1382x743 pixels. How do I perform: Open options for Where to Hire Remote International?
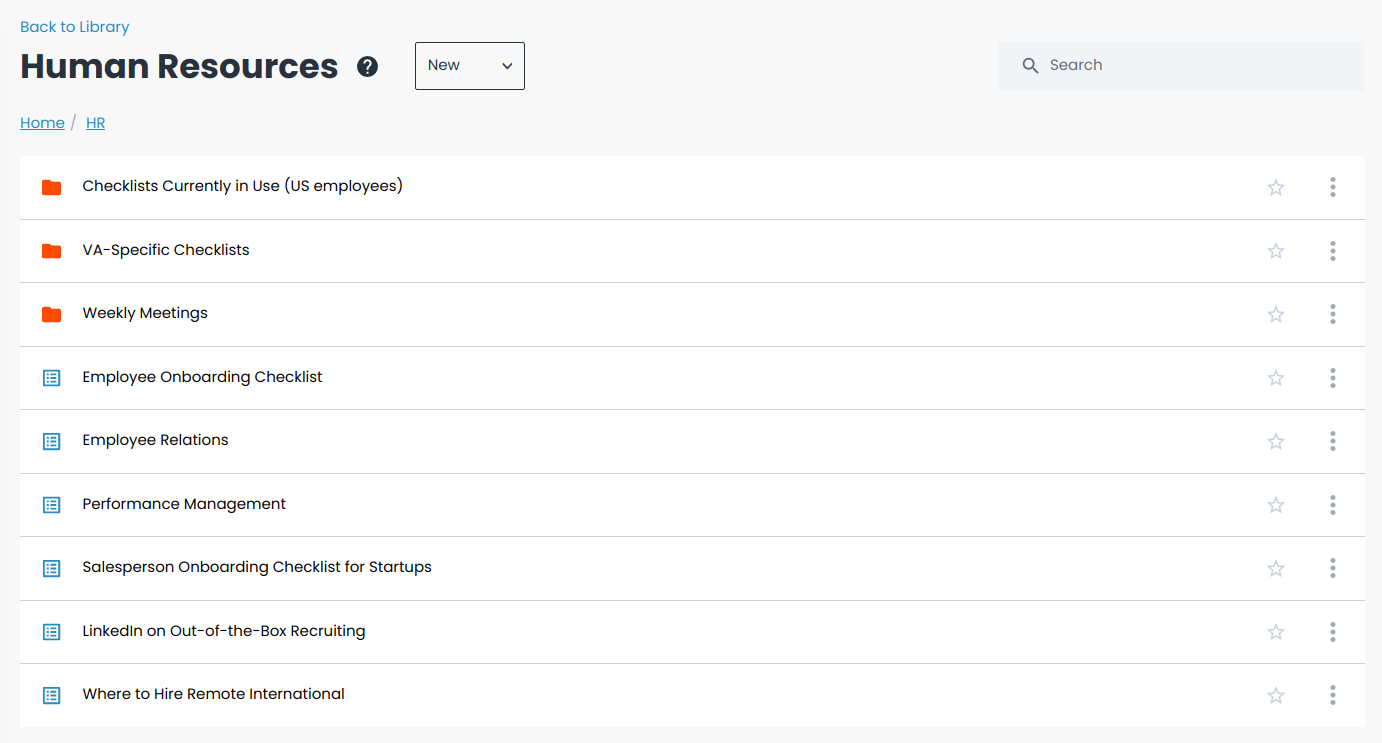(x=1333, y=695)
